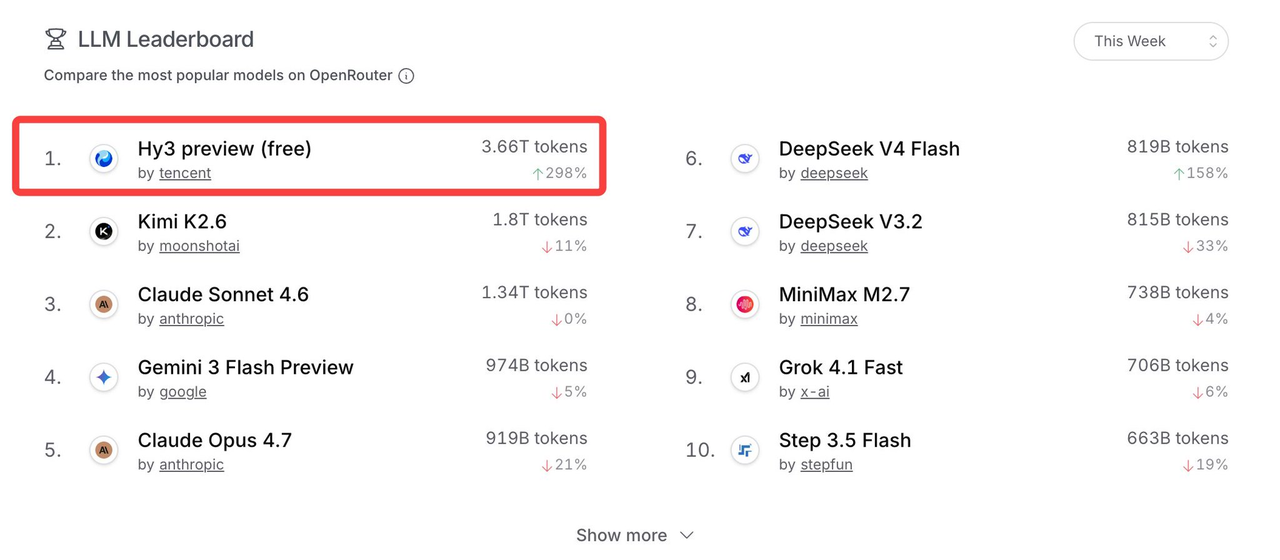
Task: Visit the anthropic link under Claude Sonnet 4.6
Action: [x=191, y=319]
